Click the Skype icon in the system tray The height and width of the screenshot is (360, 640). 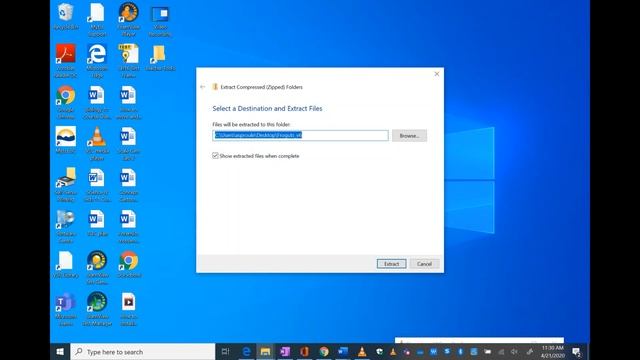pyautogui.click(x=447, y=351)
